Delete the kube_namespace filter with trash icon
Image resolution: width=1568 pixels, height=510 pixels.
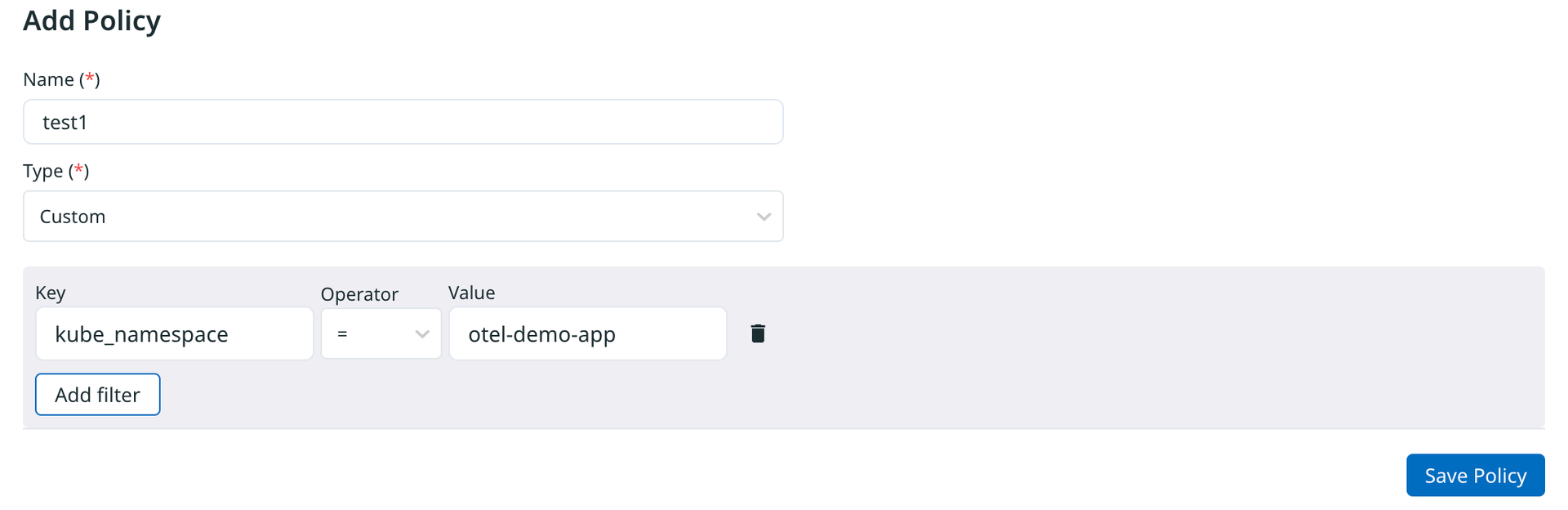click(758, 333)
